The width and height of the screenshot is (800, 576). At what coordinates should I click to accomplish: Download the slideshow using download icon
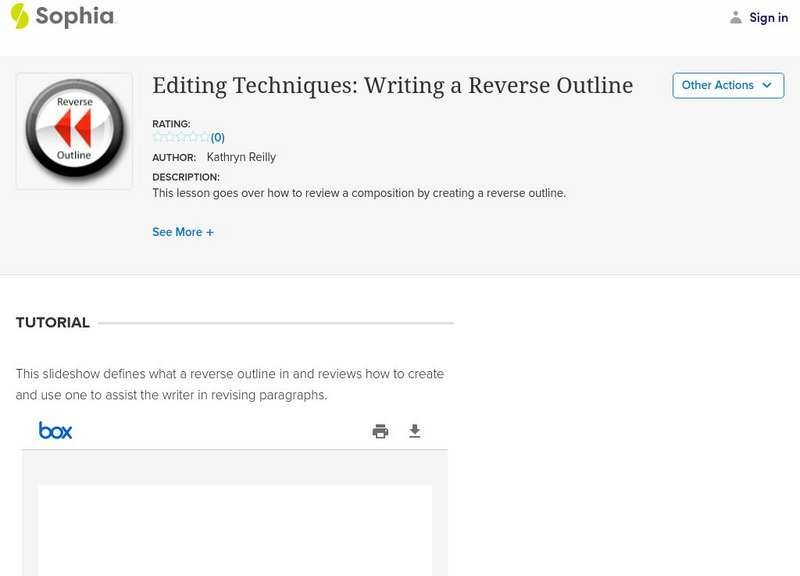(x=415, y=432)
